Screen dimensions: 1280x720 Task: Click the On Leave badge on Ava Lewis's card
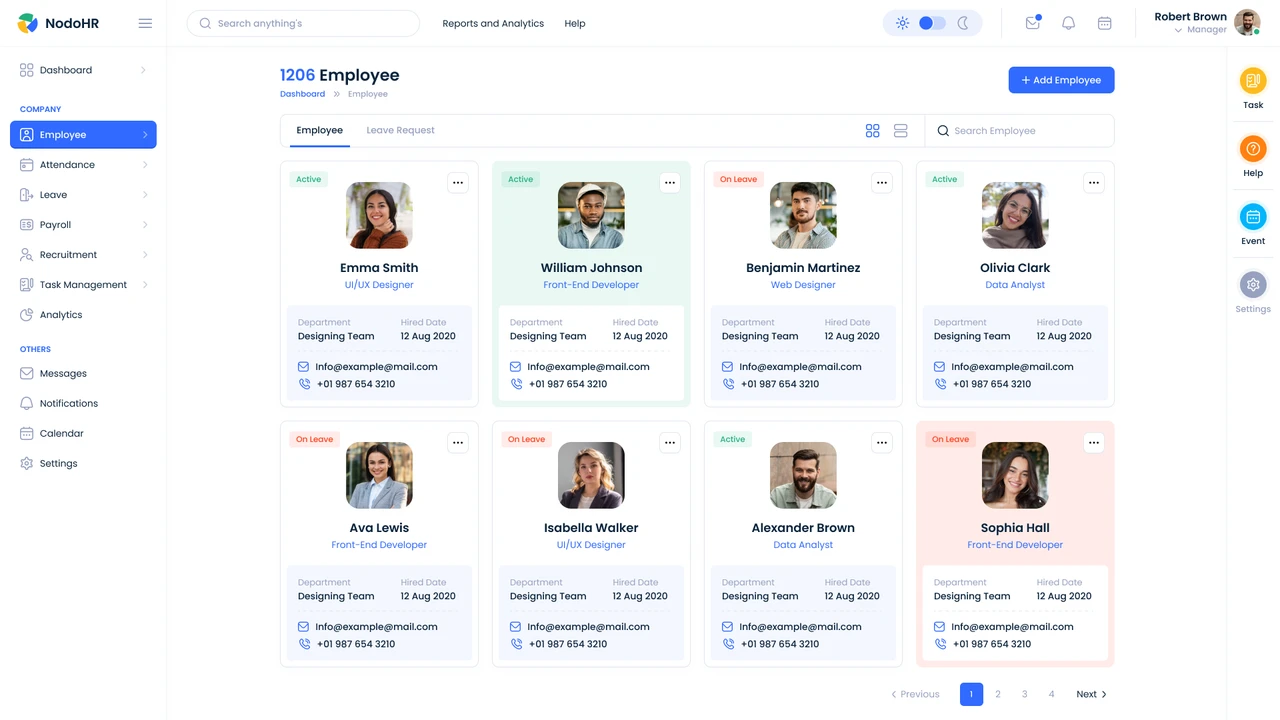(x=314, y=439)
